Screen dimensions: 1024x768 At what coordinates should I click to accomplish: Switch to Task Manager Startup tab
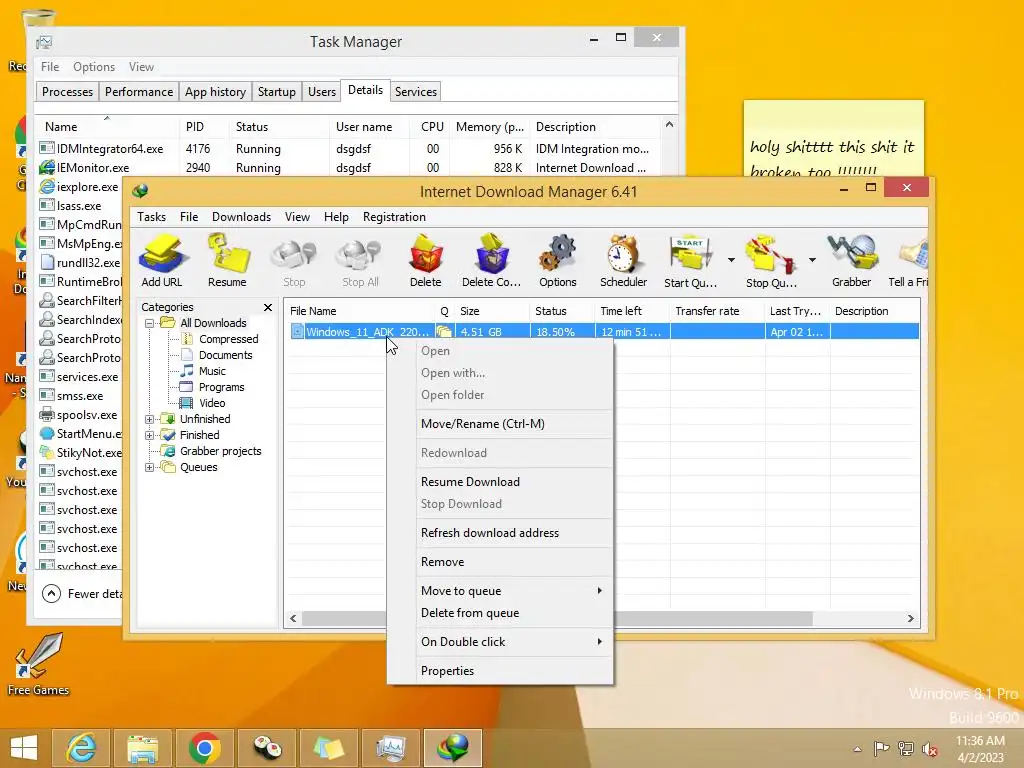[276, 91]
